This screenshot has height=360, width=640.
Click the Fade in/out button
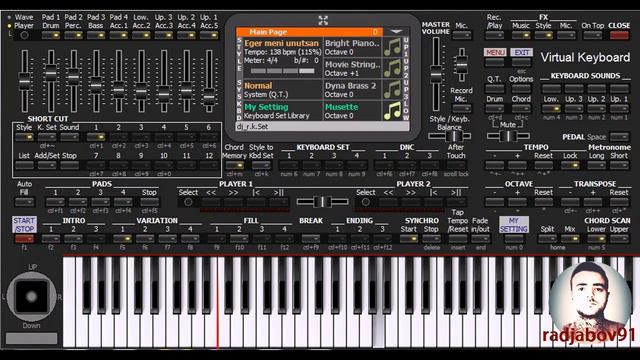click(x=480, y=239)
